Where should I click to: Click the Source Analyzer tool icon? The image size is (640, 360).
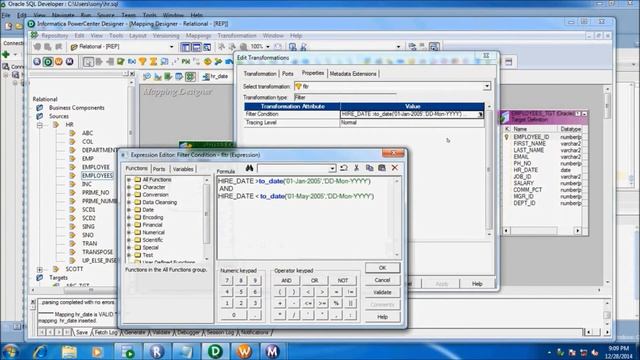point(147,76)
